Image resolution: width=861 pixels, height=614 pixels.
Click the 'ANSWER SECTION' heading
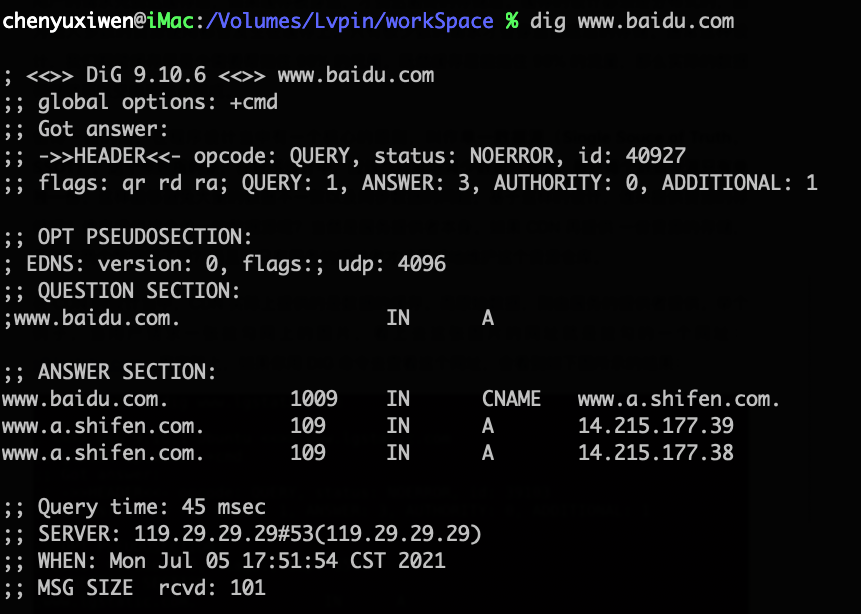[127, 372]
